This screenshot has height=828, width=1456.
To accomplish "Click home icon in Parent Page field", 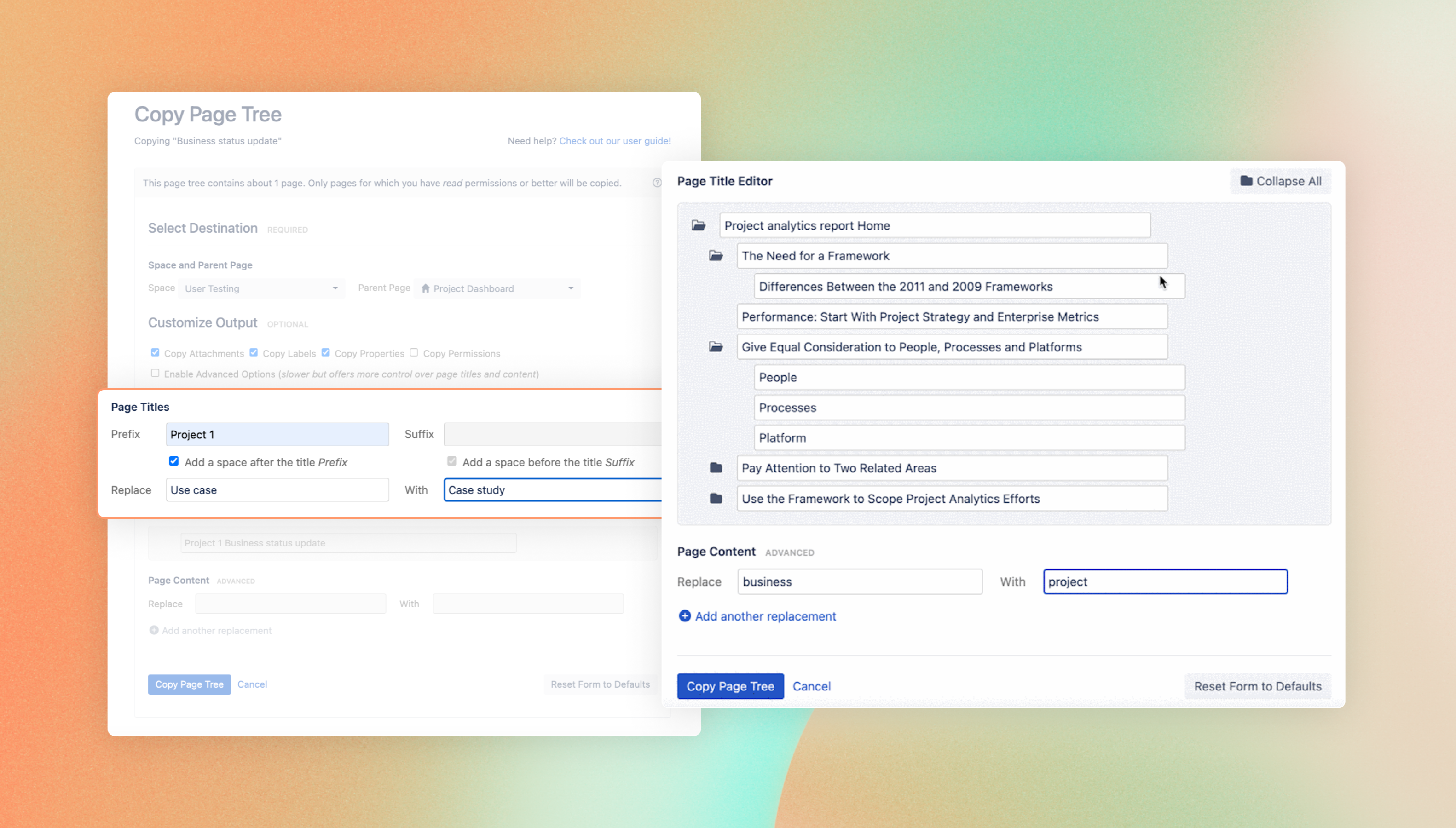I will pyautogui.click(x=425, y=288).
